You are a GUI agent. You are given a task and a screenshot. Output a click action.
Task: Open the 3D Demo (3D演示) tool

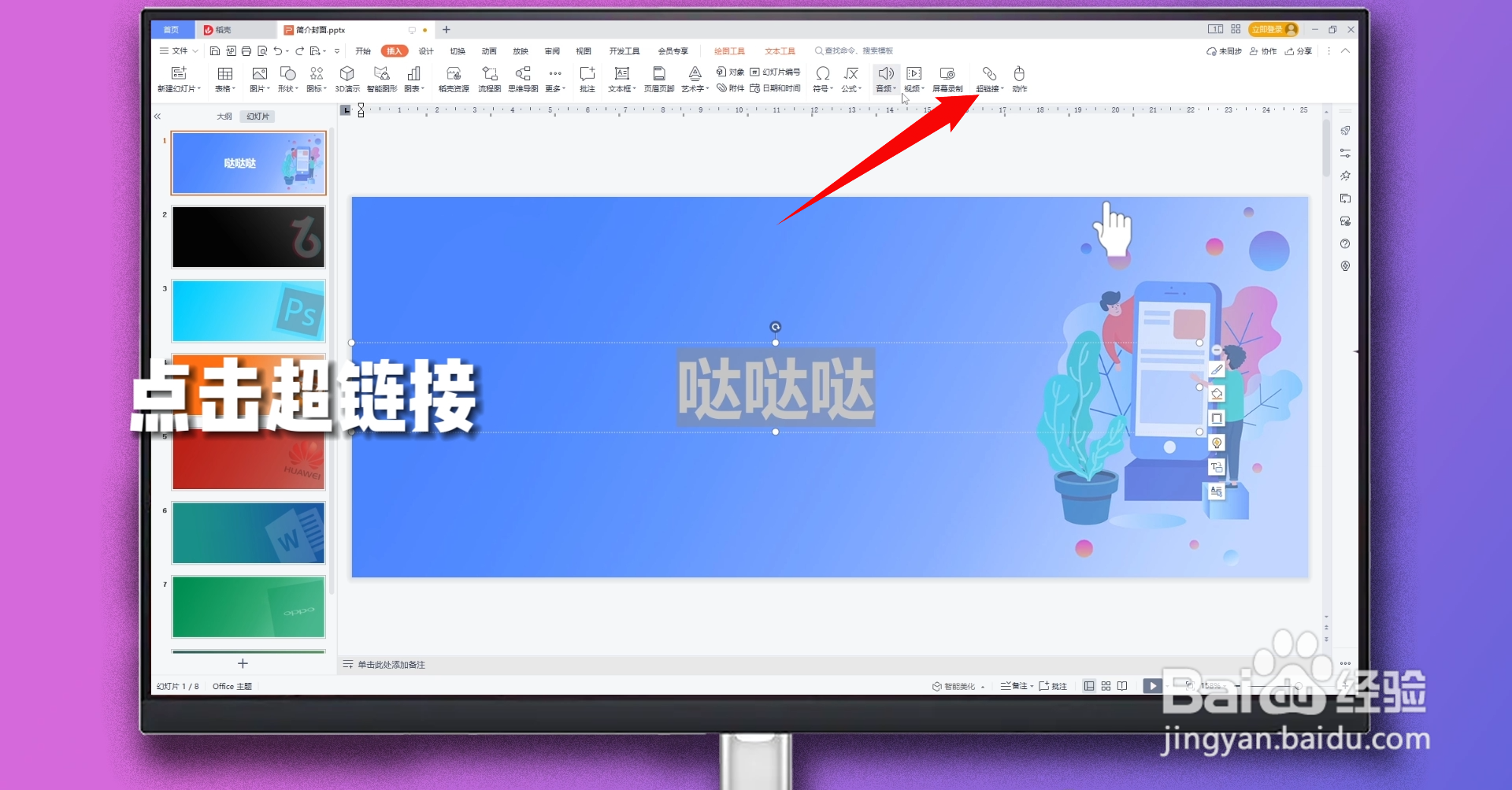coord(347,79)
